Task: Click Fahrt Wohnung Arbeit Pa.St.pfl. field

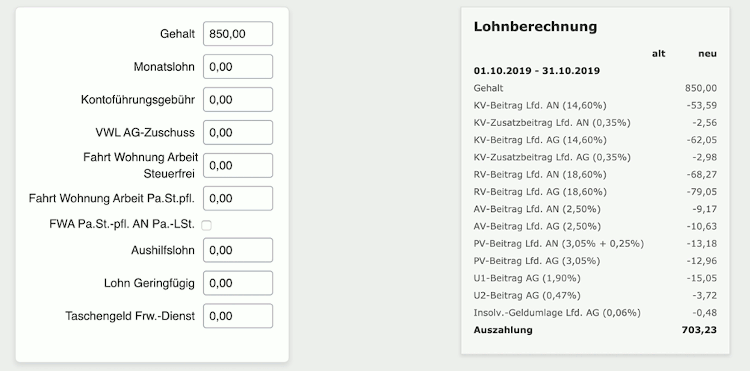Action: pos(238,198)
